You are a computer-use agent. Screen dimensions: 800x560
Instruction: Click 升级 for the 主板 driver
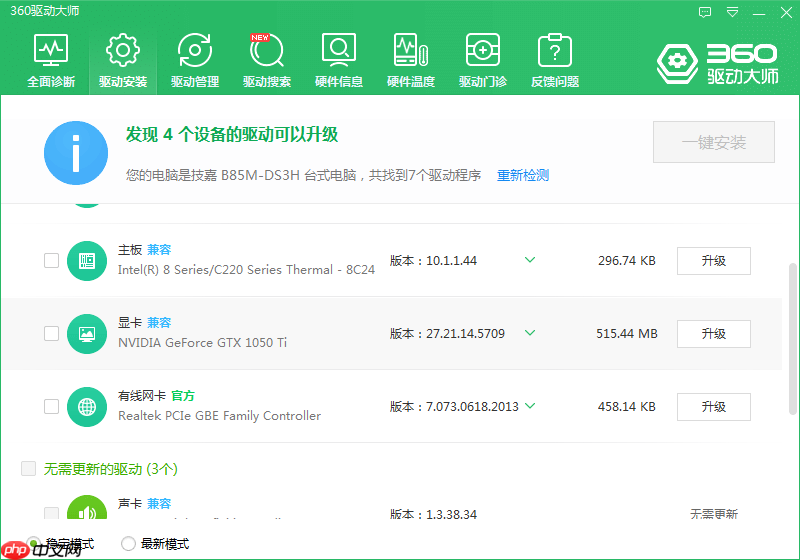click(714, 261)
